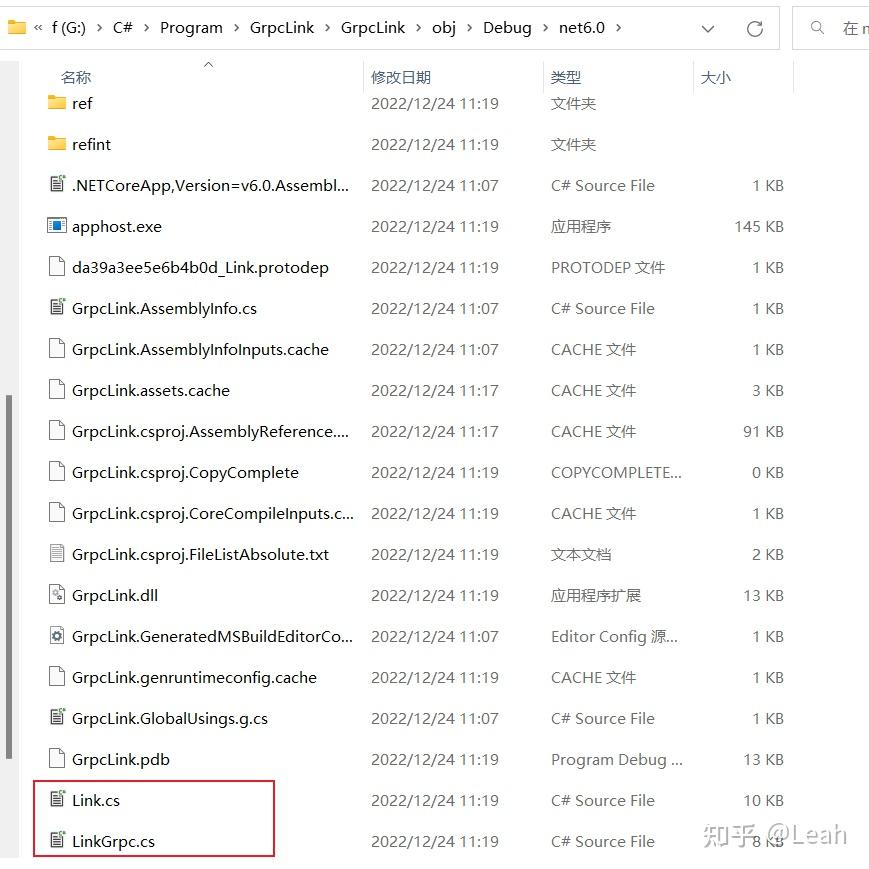The width and height of the screenshot is (869, 869).
Task: Select the GrpcLink.dll file icon
Action: pos(57,595)
